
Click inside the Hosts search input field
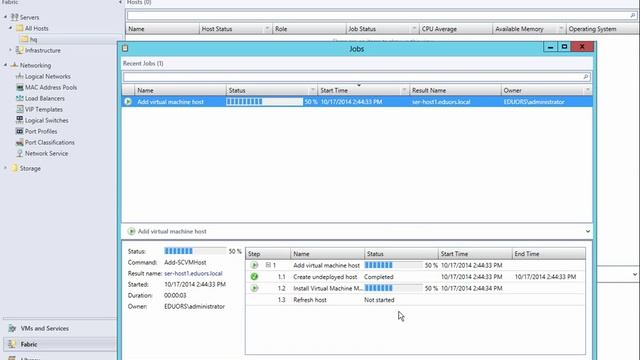(378, 16)
